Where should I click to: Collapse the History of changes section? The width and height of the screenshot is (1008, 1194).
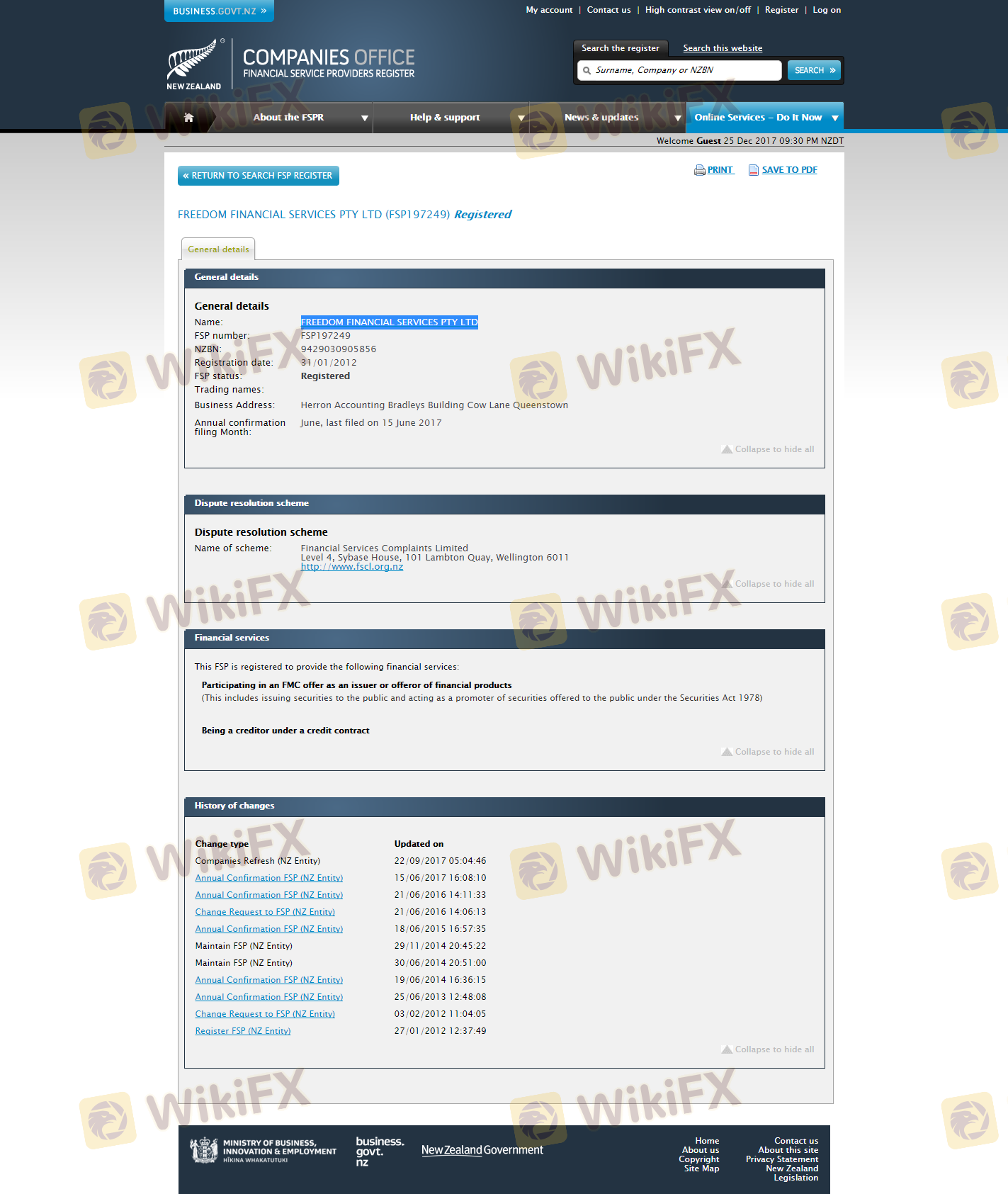768,1049
